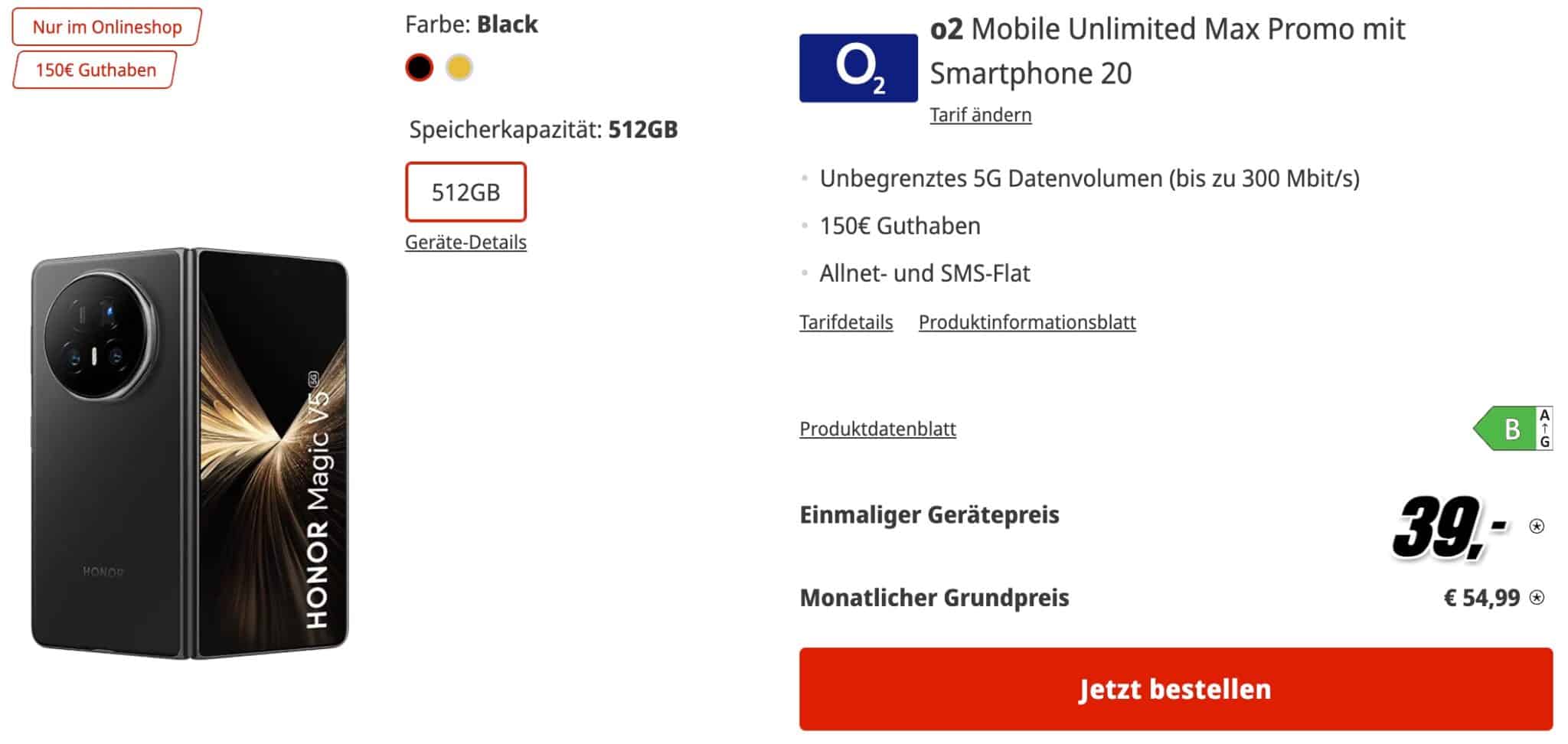This screenshot has height=744, width=1568.
Task: Open the 'Geräte-Details' link
Action: [x=465, y=243]
